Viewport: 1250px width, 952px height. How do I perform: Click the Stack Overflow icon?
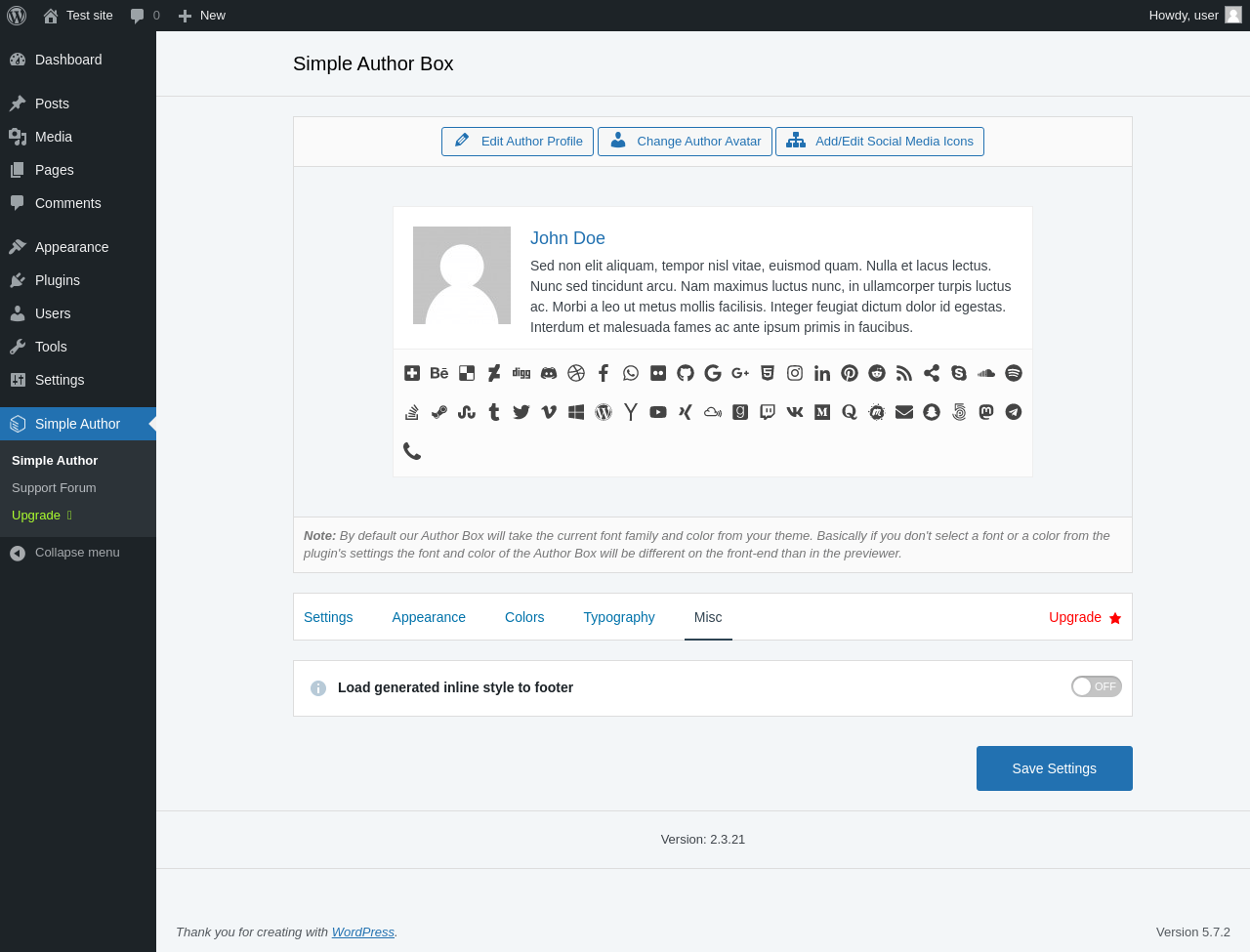[412, 412]
